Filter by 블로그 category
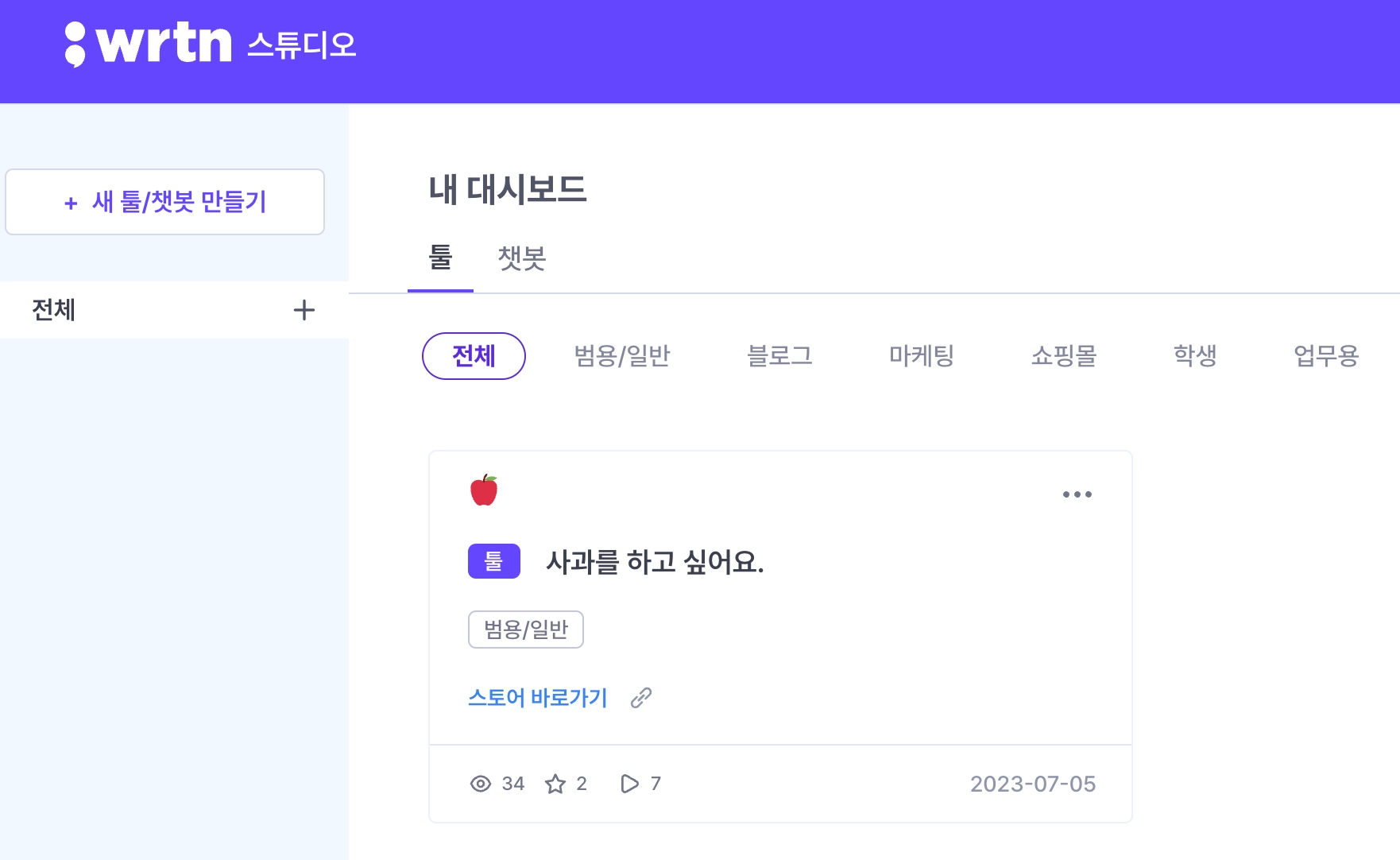Screen dimensions: 1400x860 (779, 355)
